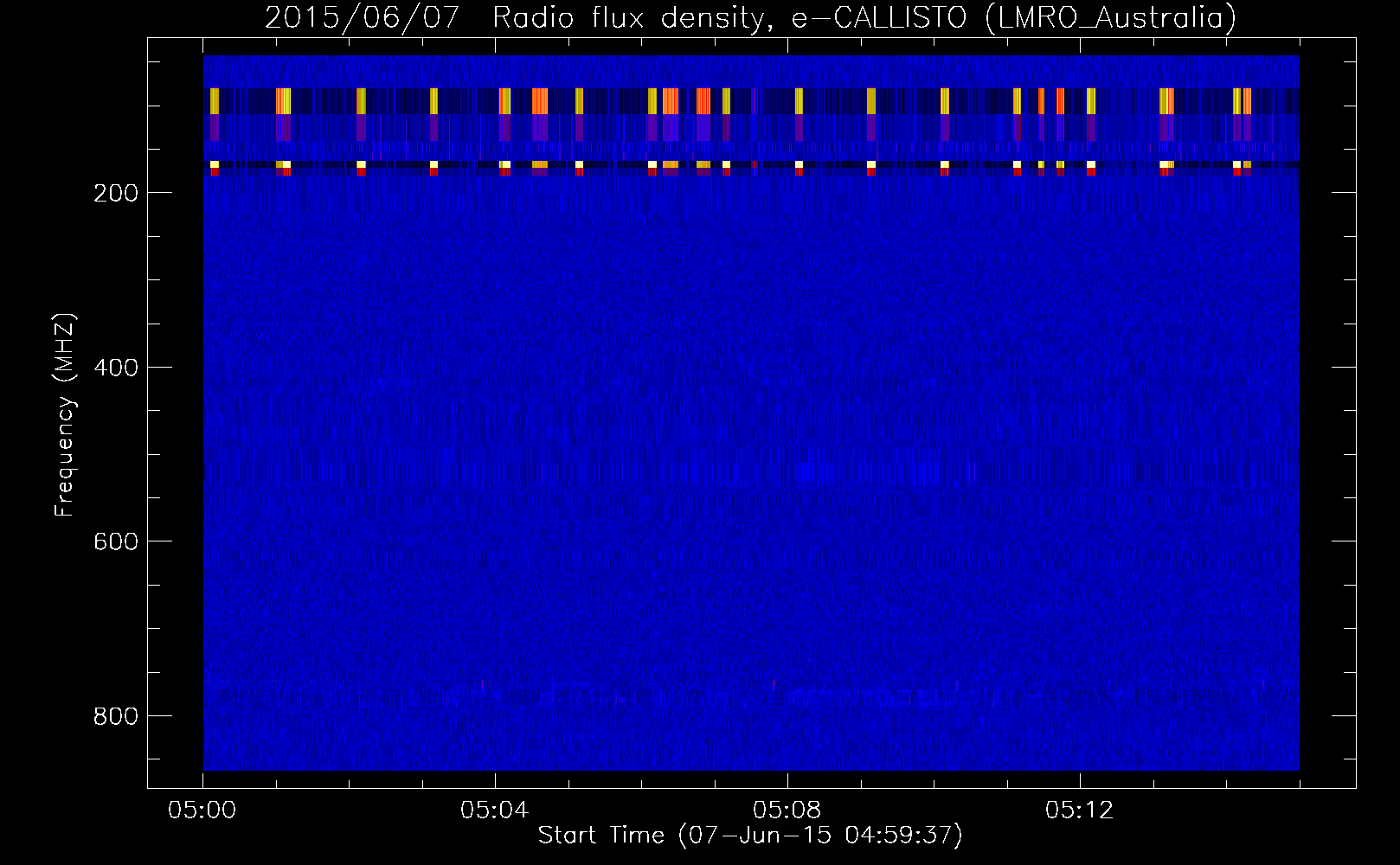
Task: Click the '05:00' time tick label
Action: point(203,811)
